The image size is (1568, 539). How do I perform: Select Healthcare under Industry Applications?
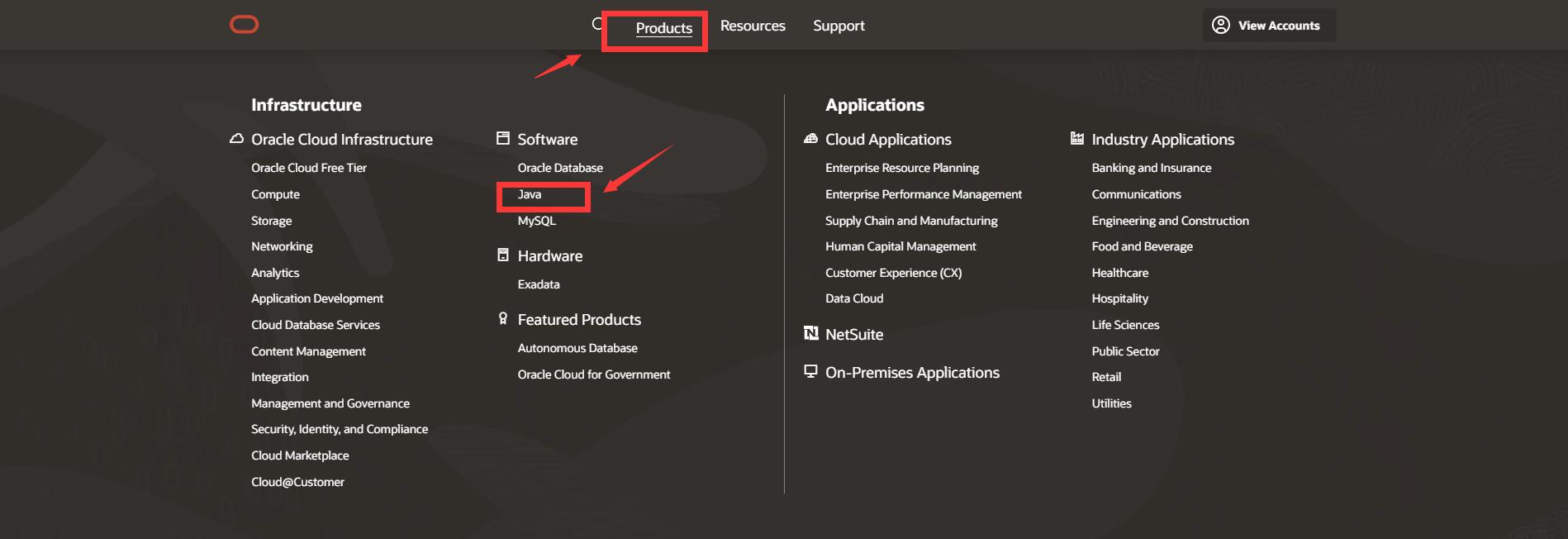1119,273
